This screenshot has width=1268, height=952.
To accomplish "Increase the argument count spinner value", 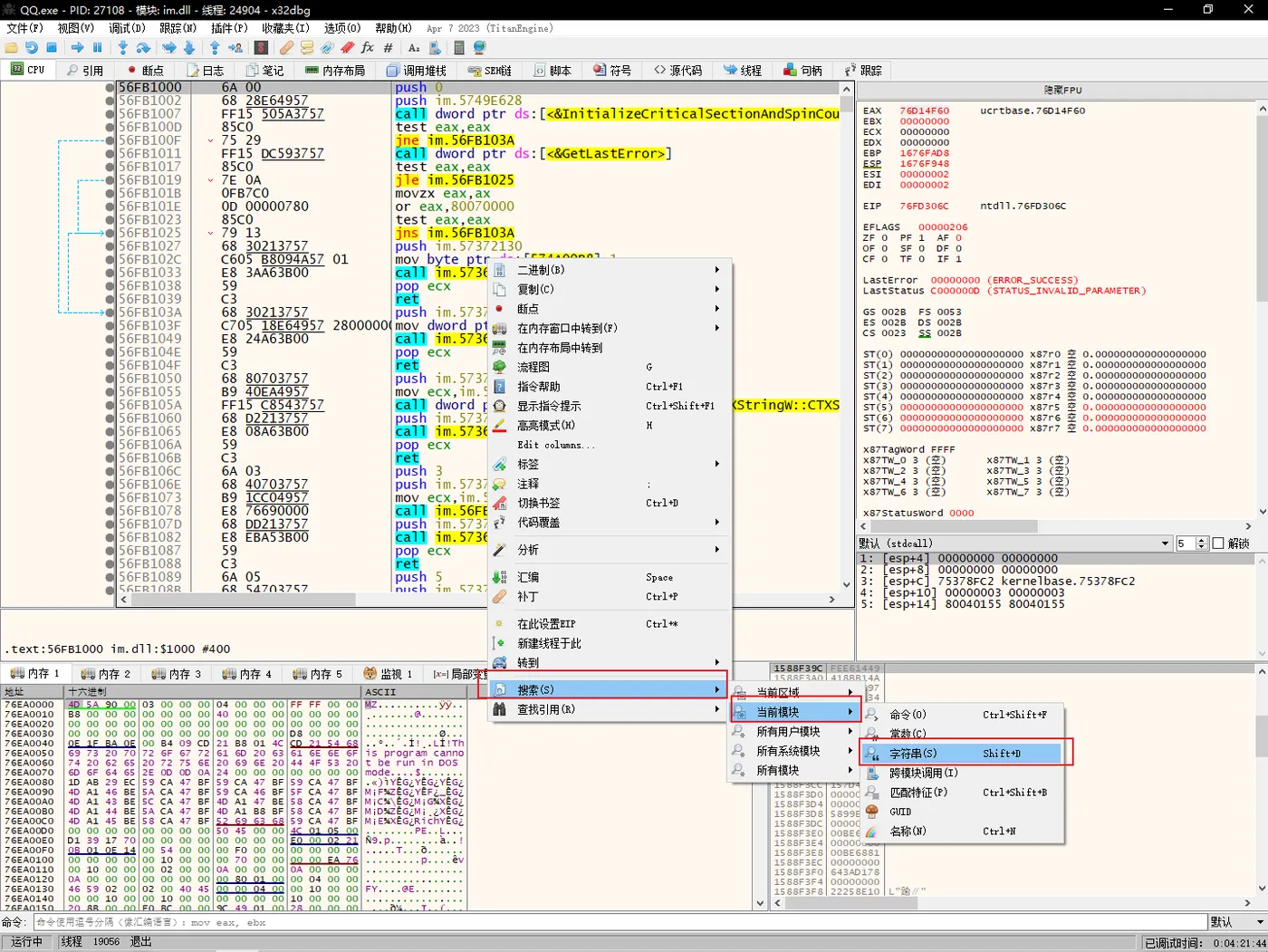I will [1202, 540].
